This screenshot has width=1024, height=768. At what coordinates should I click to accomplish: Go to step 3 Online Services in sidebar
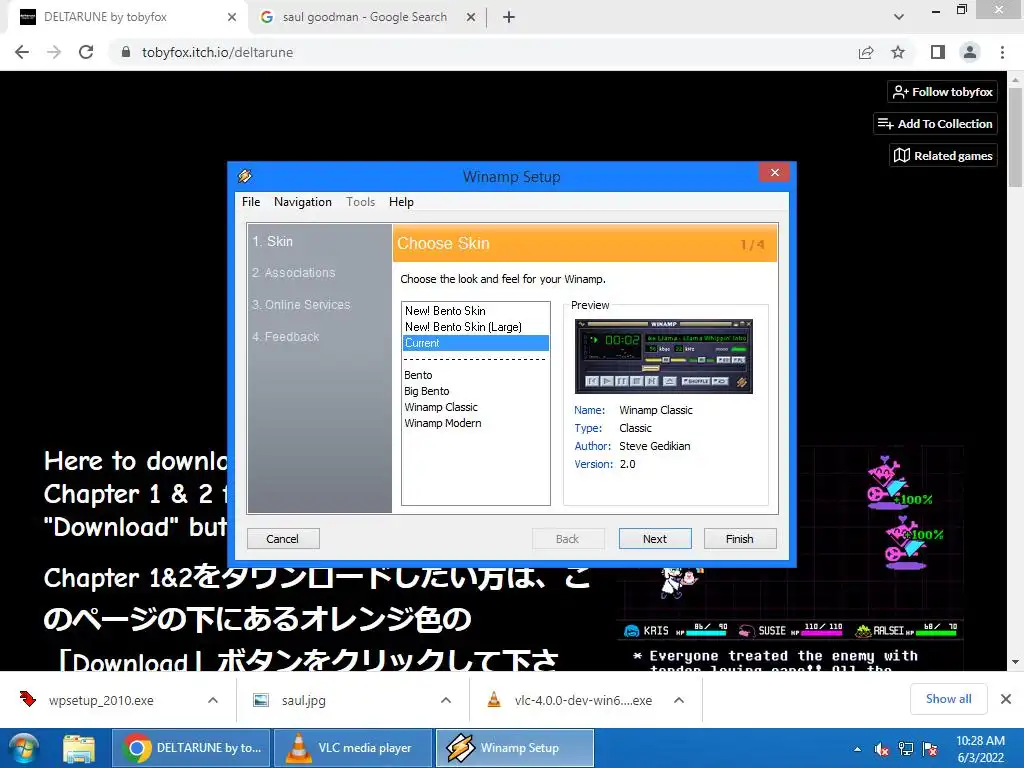pos(301,305)
